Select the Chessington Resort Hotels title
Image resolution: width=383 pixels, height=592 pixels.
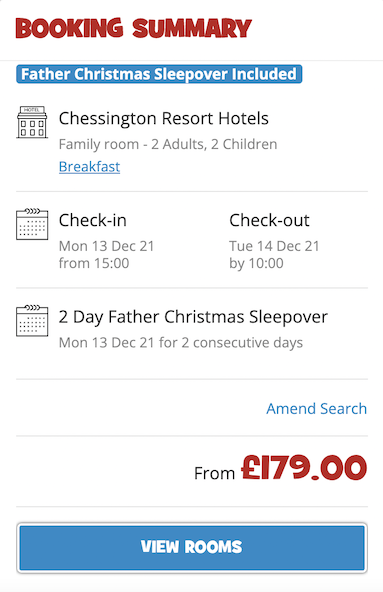(164, 119)
